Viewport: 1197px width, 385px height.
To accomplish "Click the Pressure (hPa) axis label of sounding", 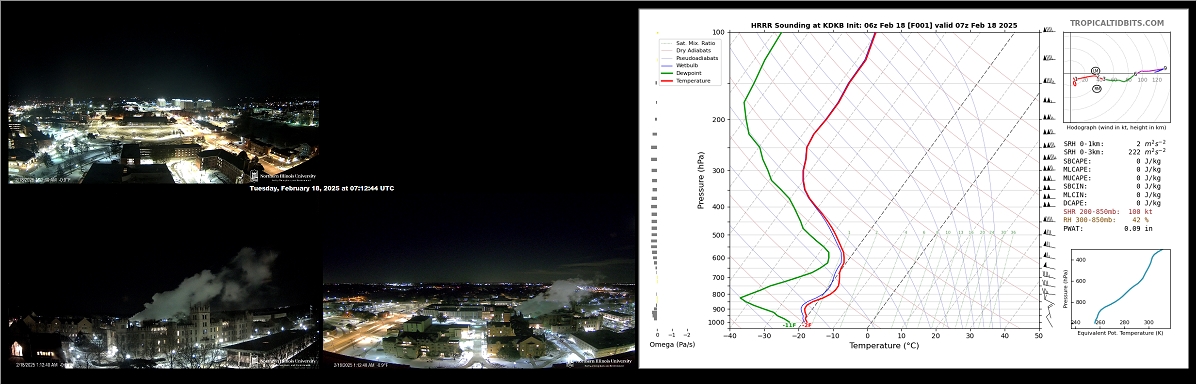I will point(700,180).
